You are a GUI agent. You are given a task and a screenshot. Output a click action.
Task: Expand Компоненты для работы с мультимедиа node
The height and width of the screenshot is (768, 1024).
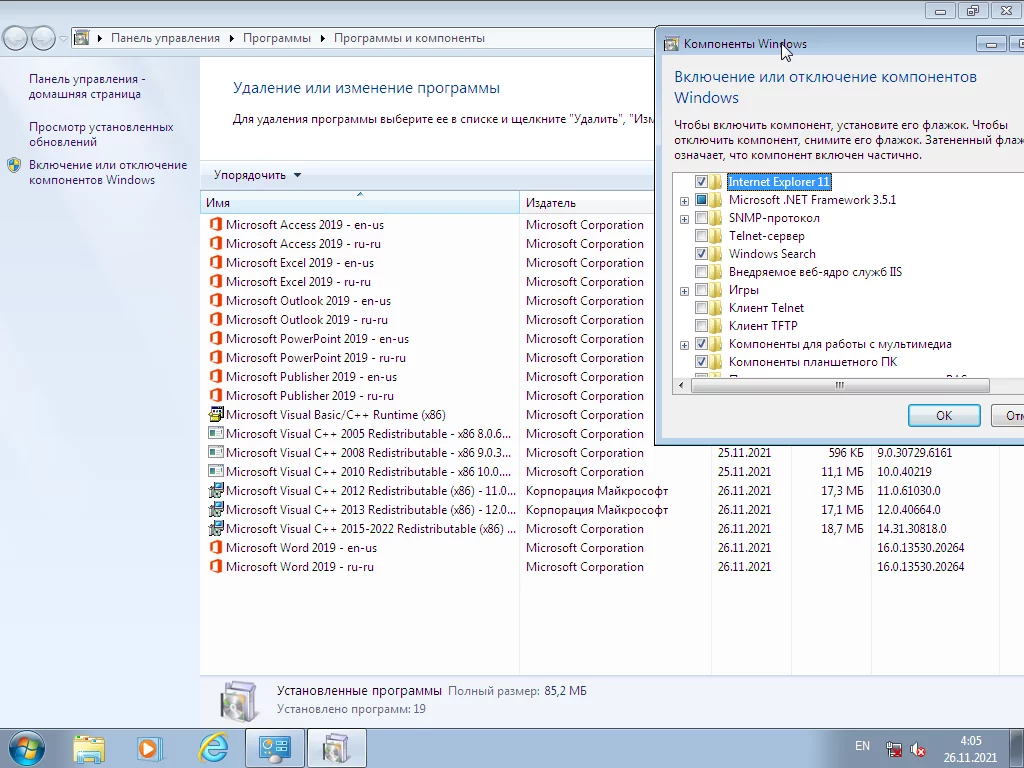(x=684, y=345)
